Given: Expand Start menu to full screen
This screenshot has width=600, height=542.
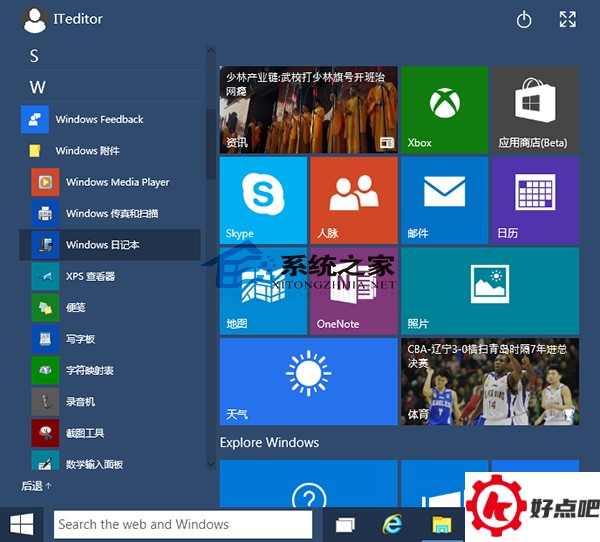Looking at the screenshot, I should coord(567,19).
